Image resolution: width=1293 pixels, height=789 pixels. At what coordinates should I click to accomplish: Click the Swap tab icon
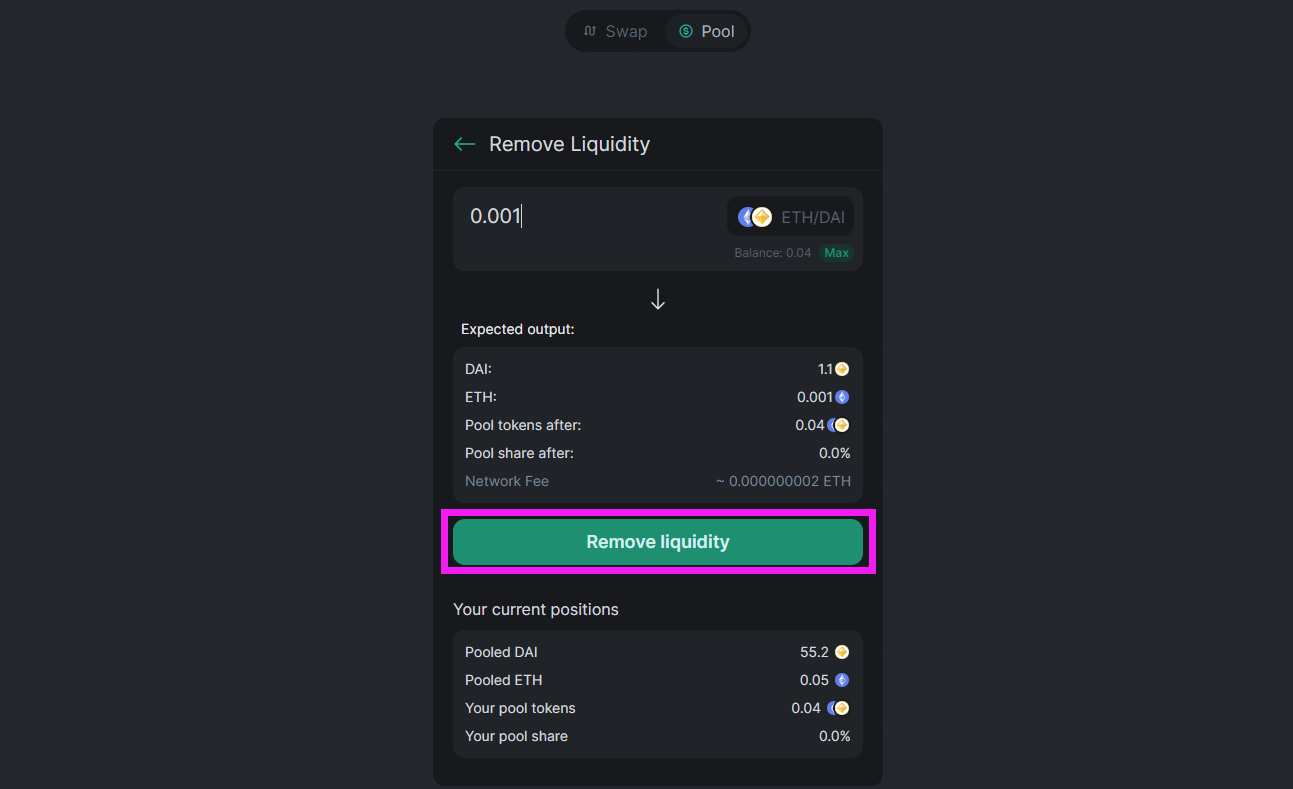(x=590, y=31)
